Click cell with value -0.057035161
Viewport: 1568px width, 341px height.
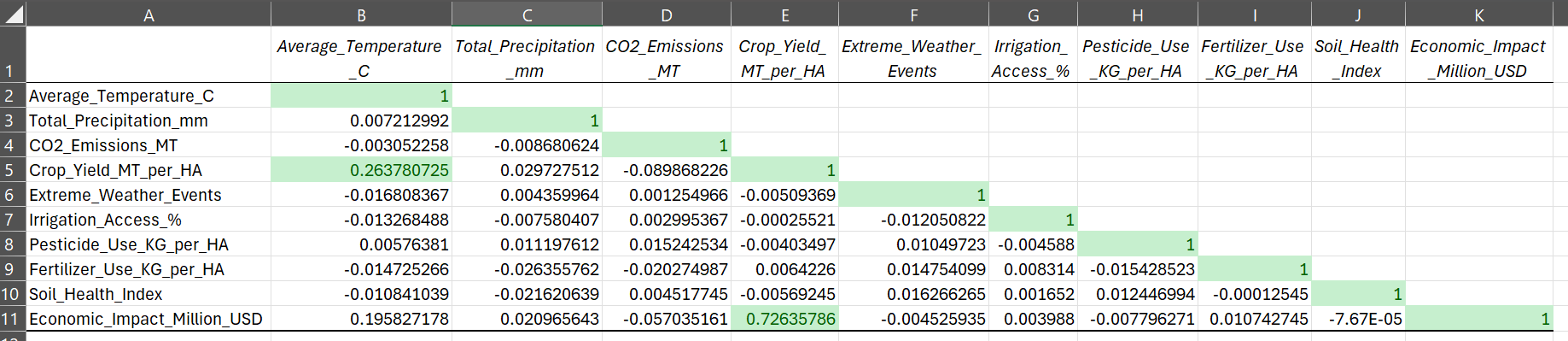point(667,319)
